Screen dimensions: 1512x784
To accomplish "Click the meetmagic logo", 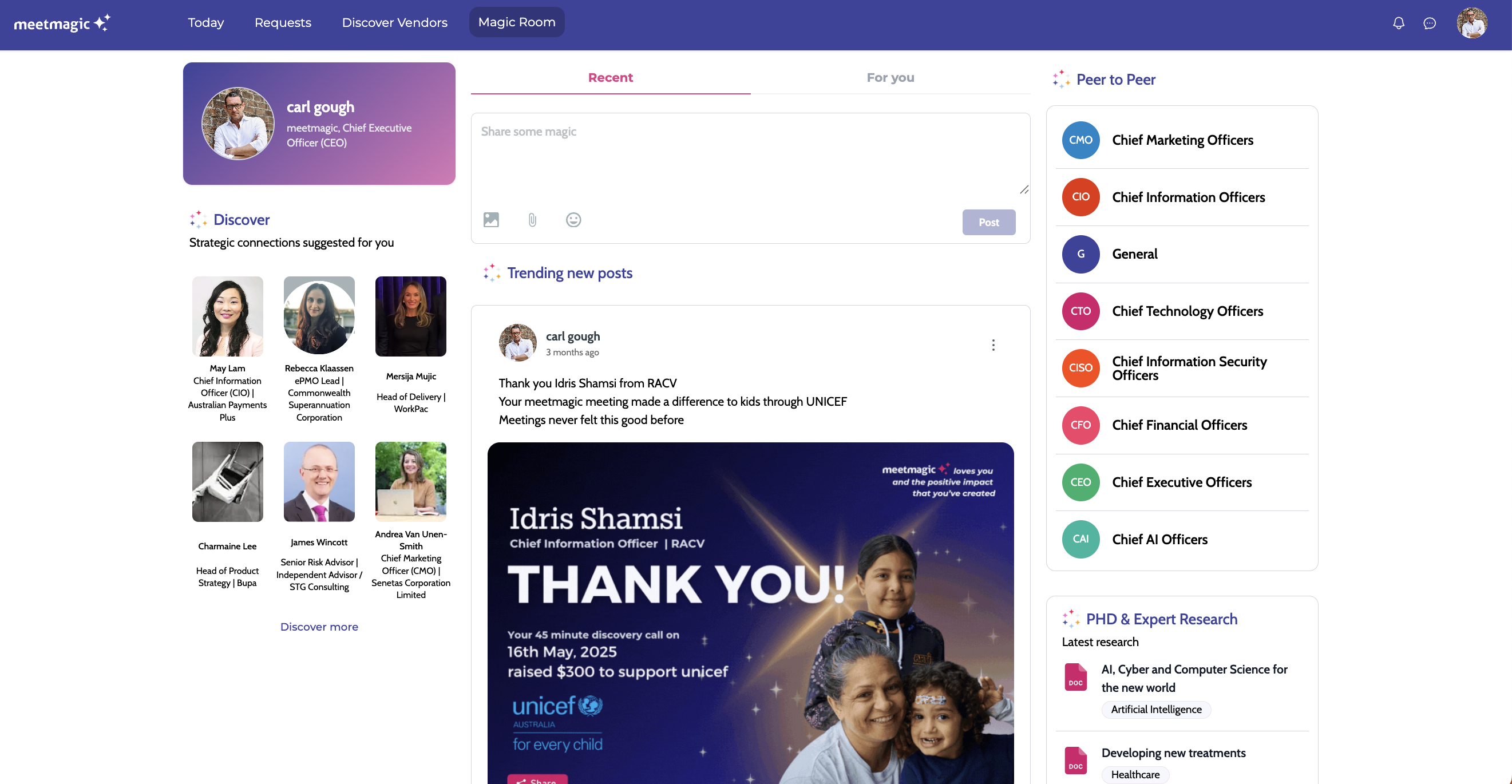I will [x=62, y=23].
